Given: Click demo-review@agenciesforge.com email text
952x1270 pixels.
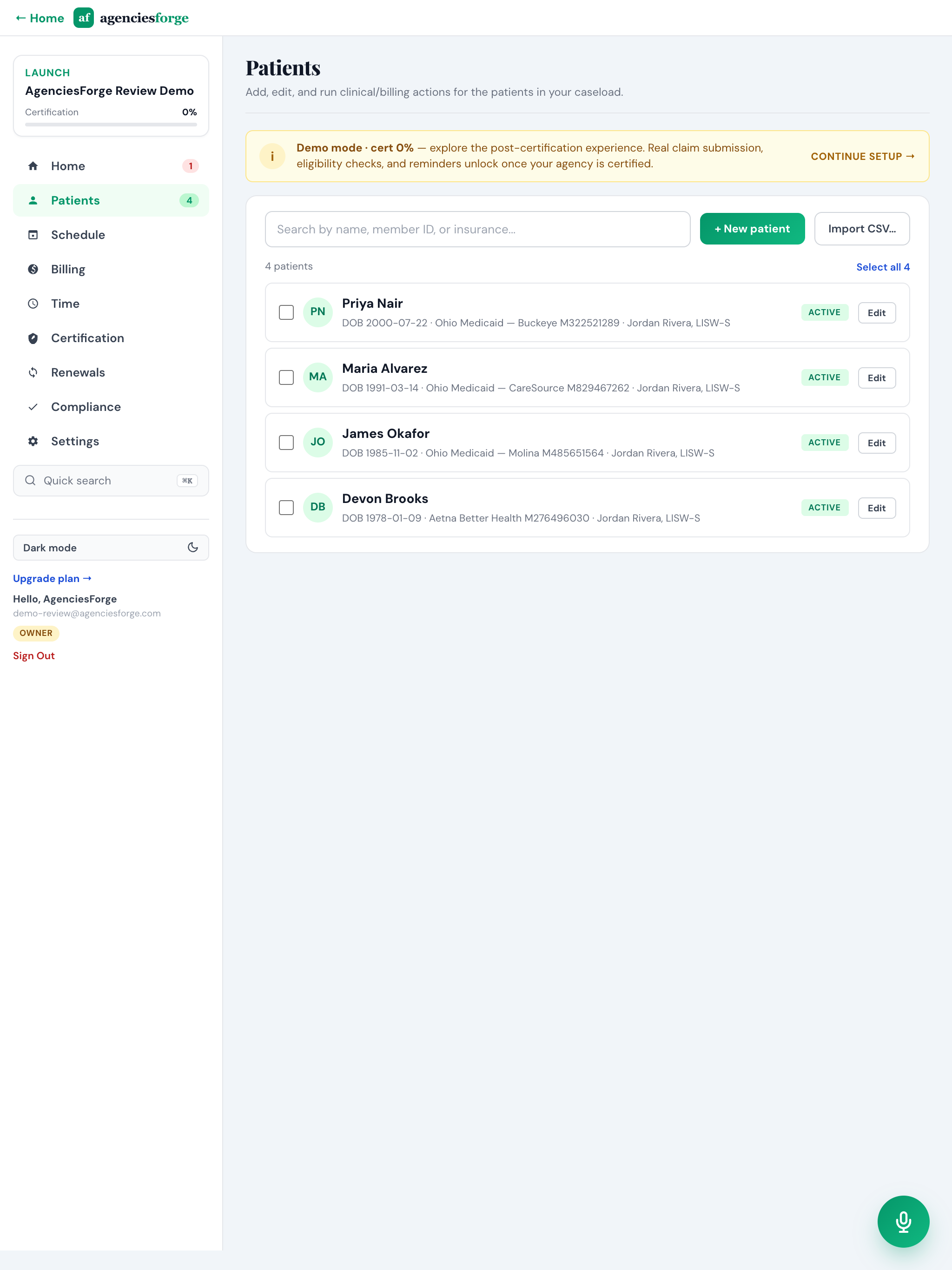Looking at the screenshot, I should [x=87, y=613].
